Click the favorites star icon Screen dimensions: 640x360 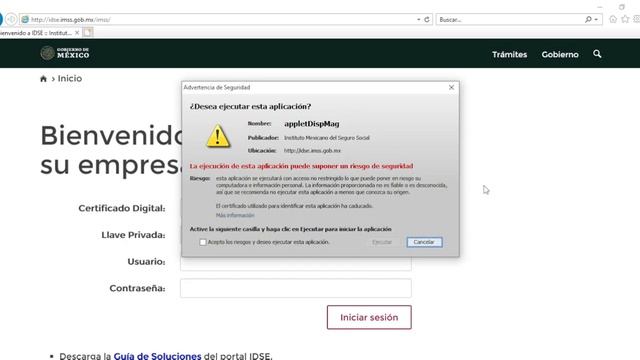click(625, 19)
